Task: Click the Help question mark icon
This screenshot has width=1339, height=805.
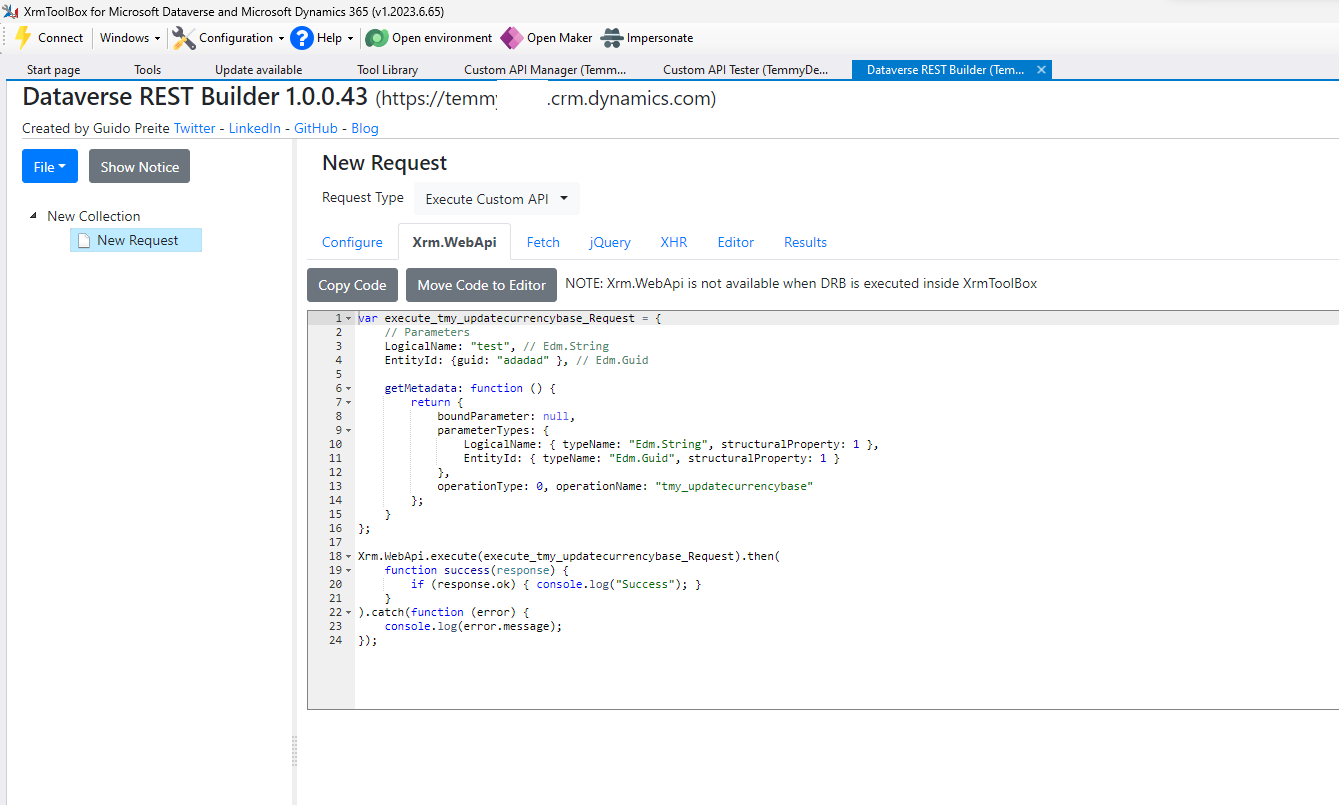Action: click(x=302, y=38)
